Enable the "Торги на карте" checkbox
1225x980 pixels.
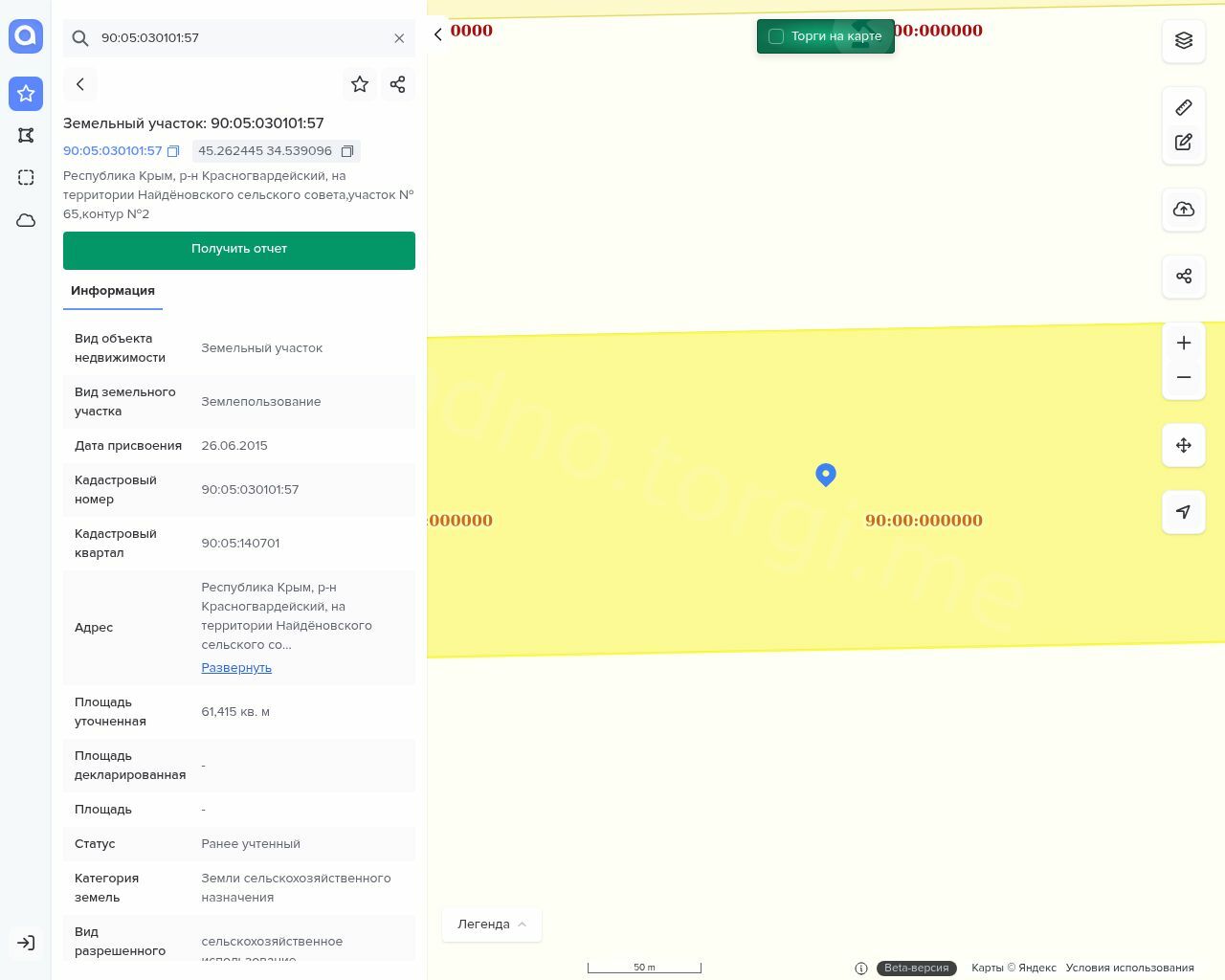click(776, 36)
